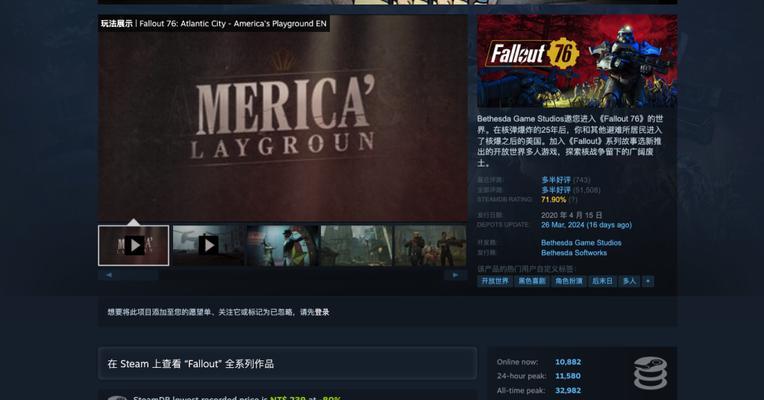The width and height of the screenshot is (764, 400).
Task: Click the SteamDB rating 71.90% value
Action: coord(553,200)
